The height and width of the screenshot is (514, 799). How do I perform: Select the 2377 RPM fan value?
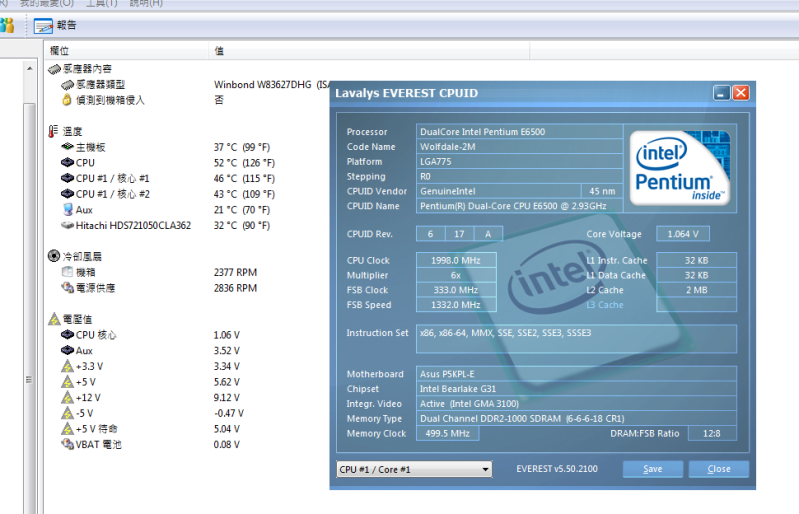235,273
